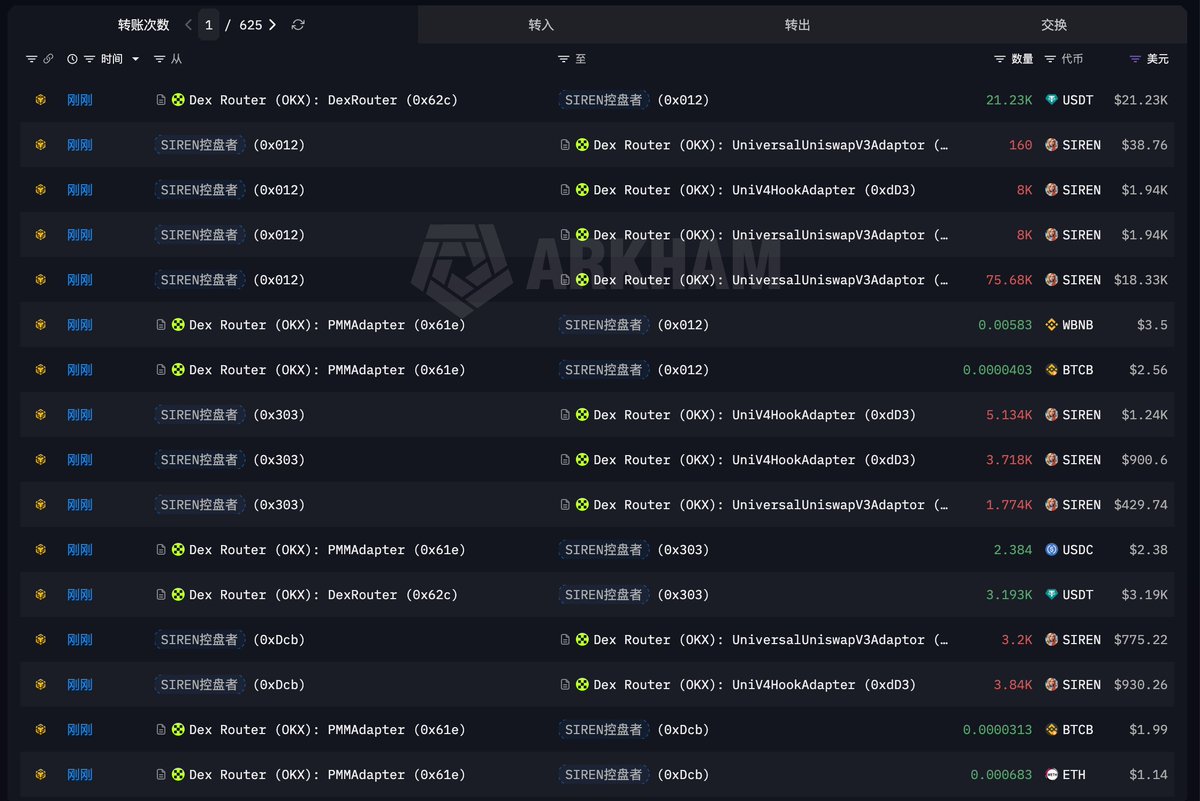Viewport: 1200px width, 801px height.
Task: Open UniversalUniswapV3Adaptor recipient on 75.68K row
Action: pos(771,280)
